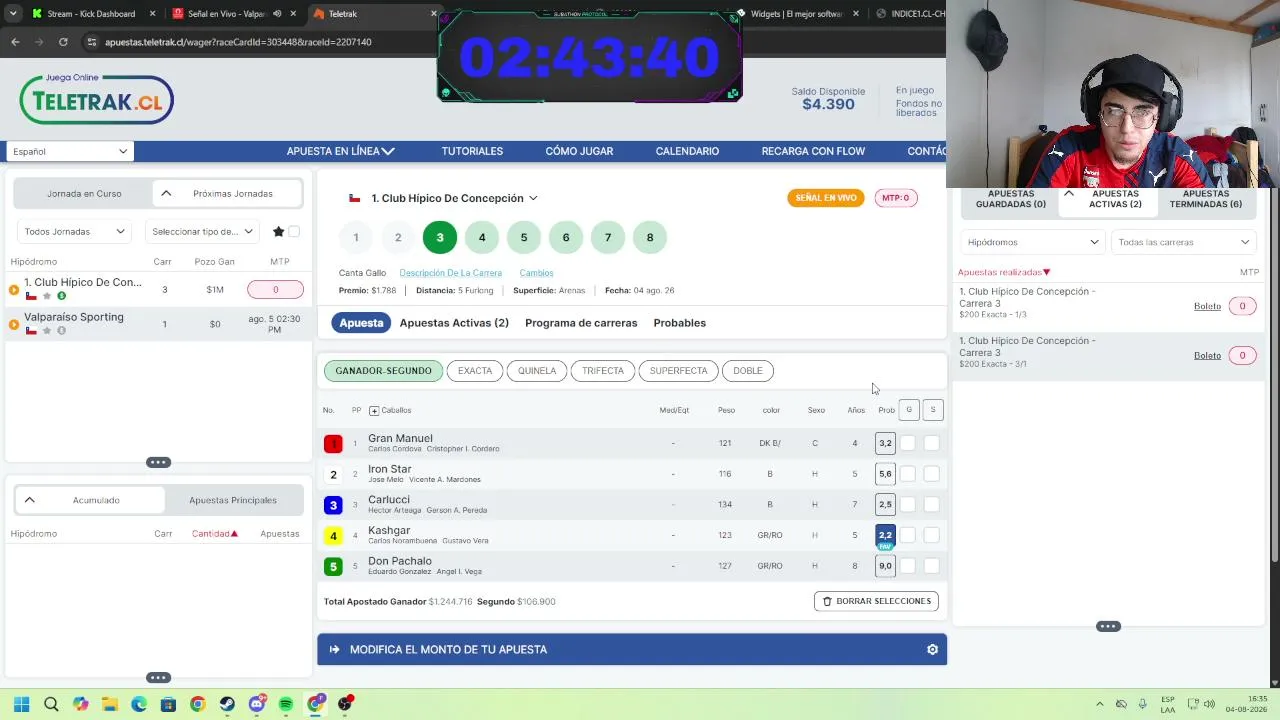This screenshot has height=720, width=1280.
Task: Open Discord from the taskbar
Action: tap(257, 704)
